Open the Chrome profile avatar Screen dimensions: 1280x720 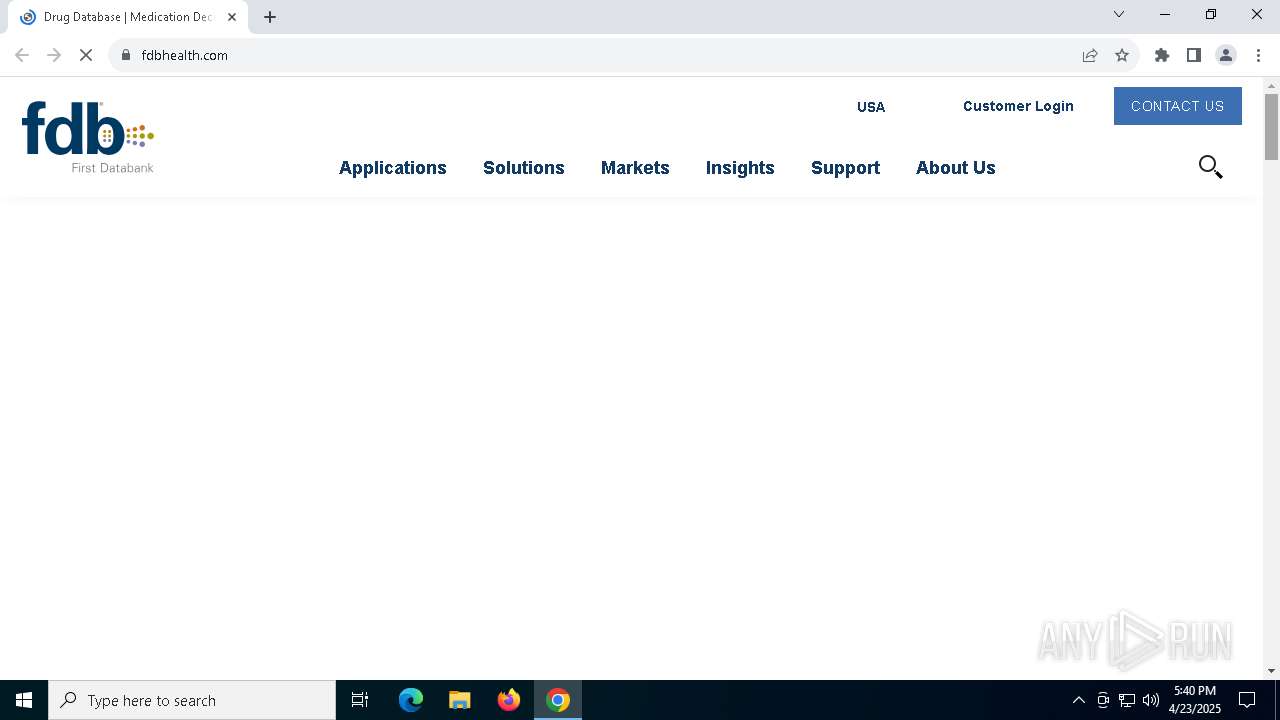(x=1226, y=55)
